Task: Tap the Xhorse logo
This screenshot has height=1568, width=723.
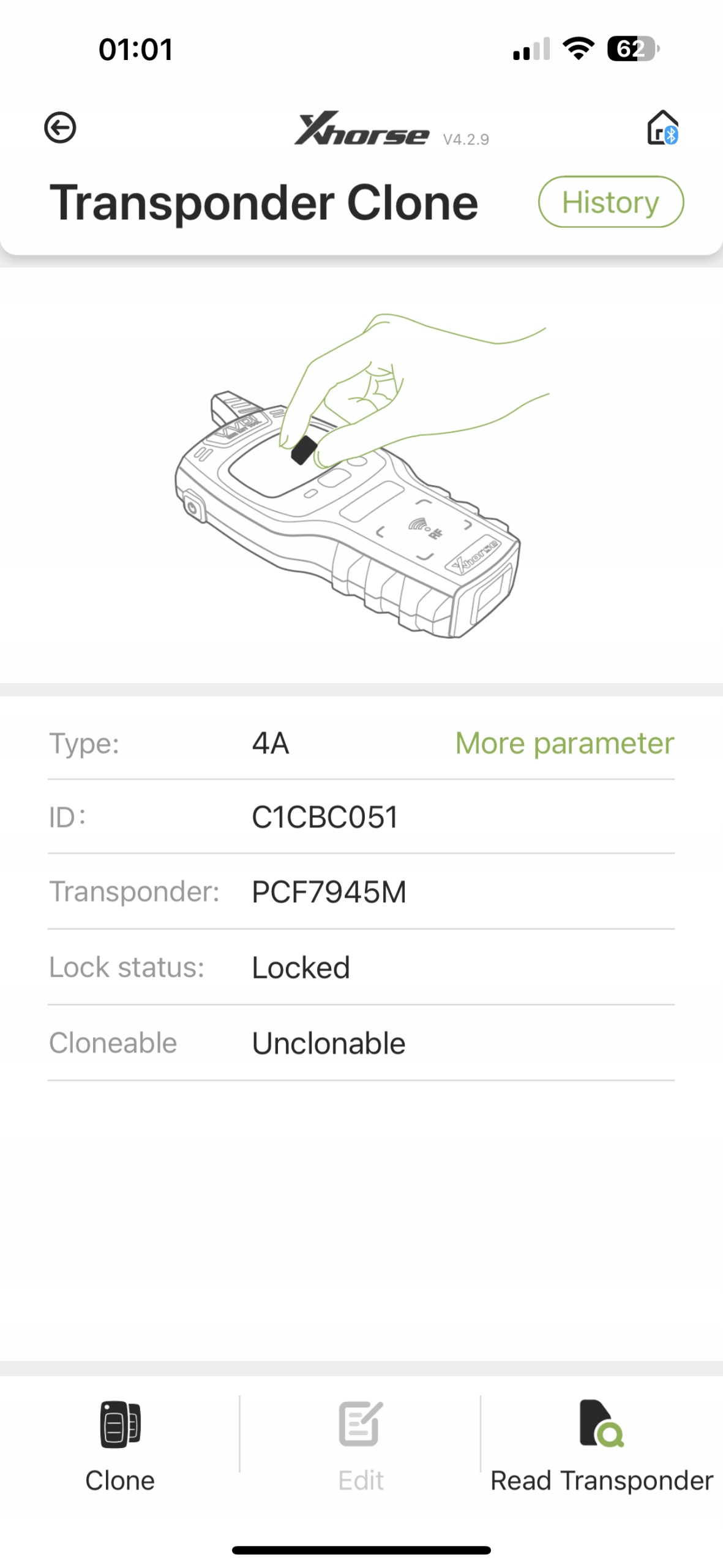Action: pyautogui.click(x=361, y=129)
